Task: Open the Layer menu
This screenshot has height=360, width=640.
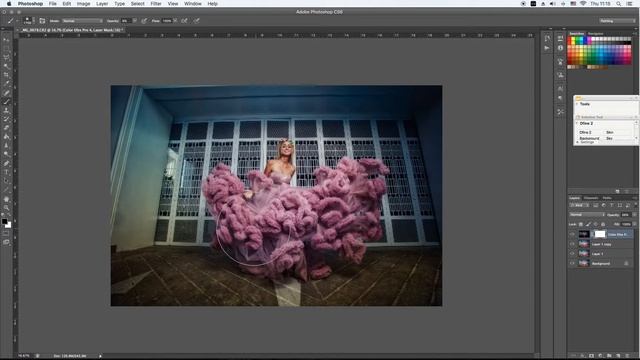Action: click(102, 4)
